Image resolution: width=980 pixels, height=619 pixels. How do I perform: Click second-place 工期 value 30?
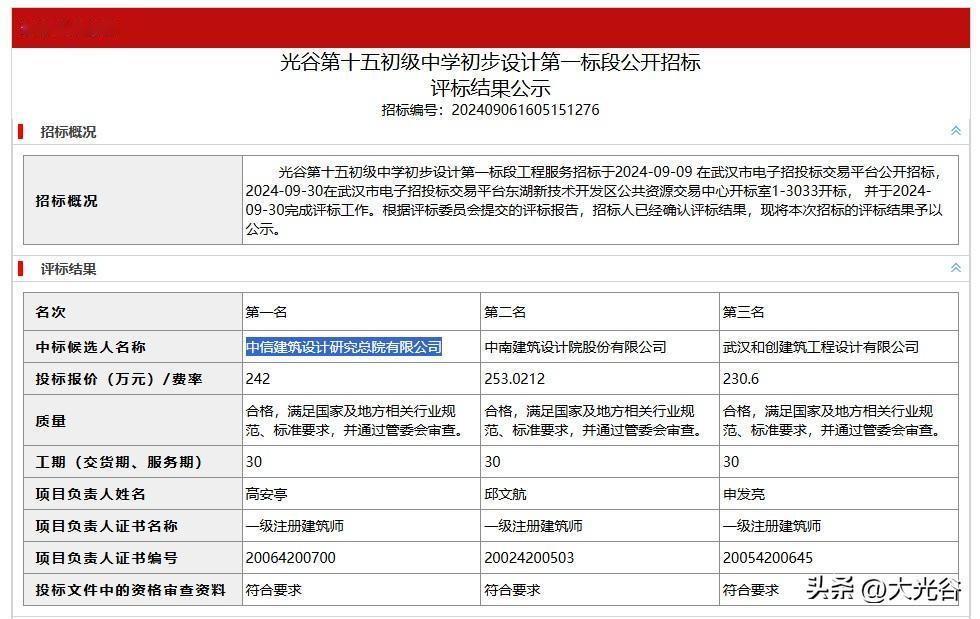click(x=492, y=462)
